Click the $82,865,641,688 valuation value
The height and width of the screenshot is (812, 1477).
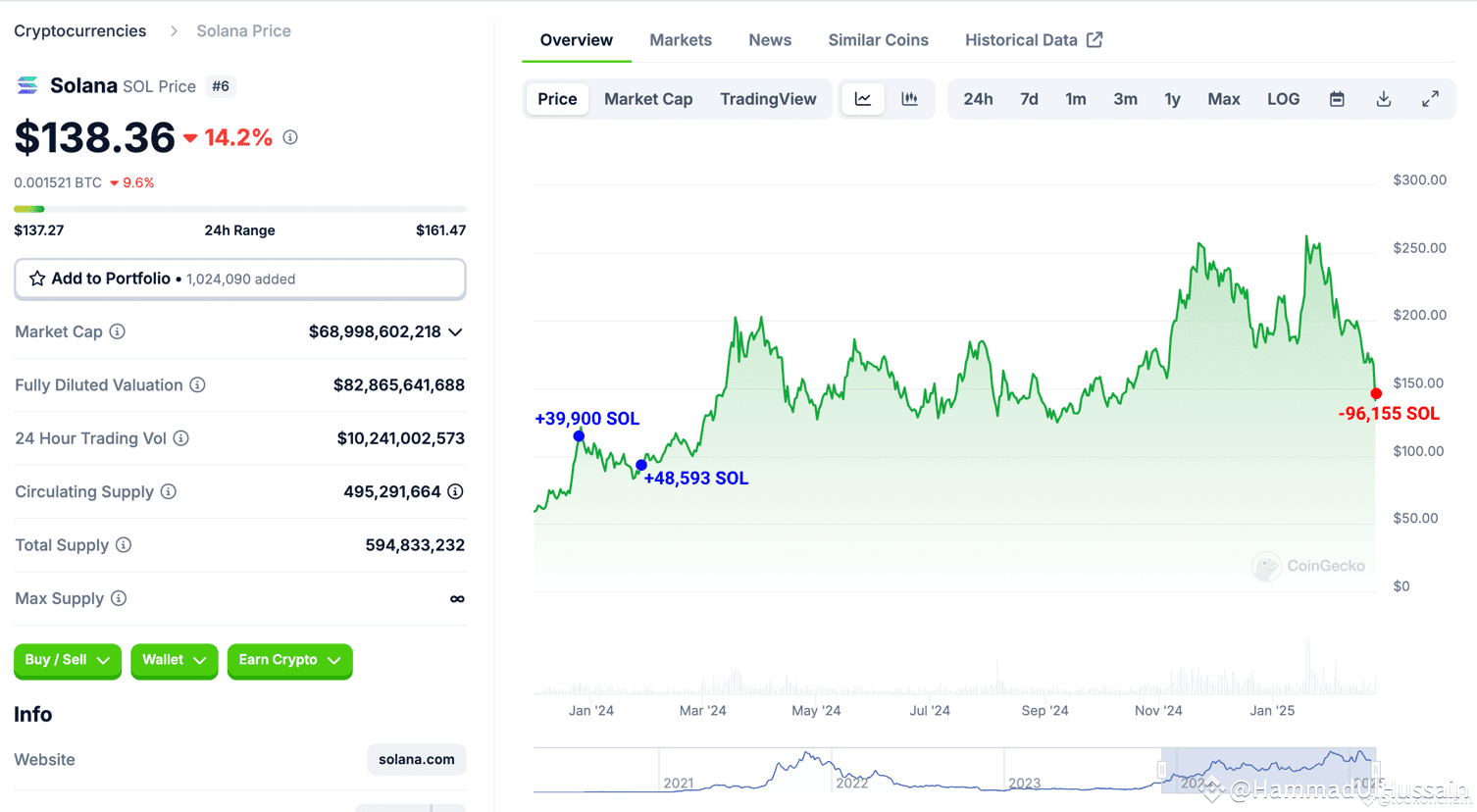pyautogui.click(x=399, y=385)
